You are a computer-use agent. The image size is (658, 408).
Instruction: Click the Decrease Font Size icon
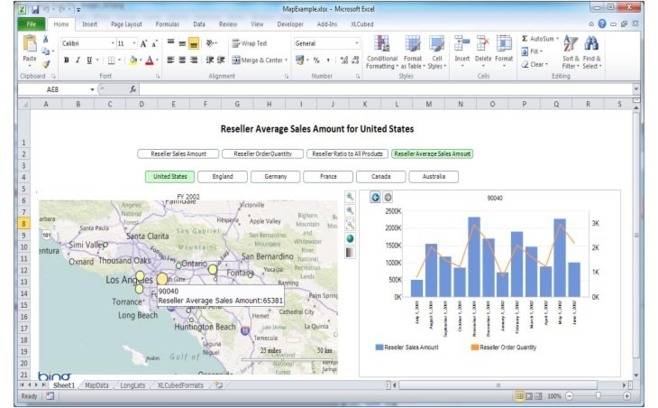click(x=154, y=43)
